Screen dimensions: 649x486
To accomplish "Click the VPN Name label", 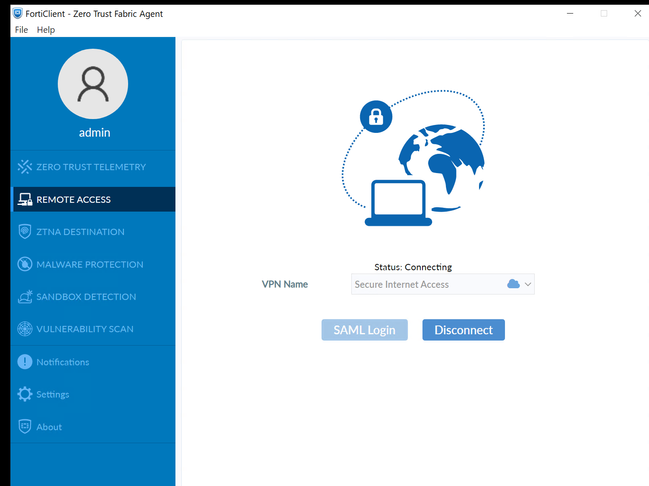I will tap(285, 284).
